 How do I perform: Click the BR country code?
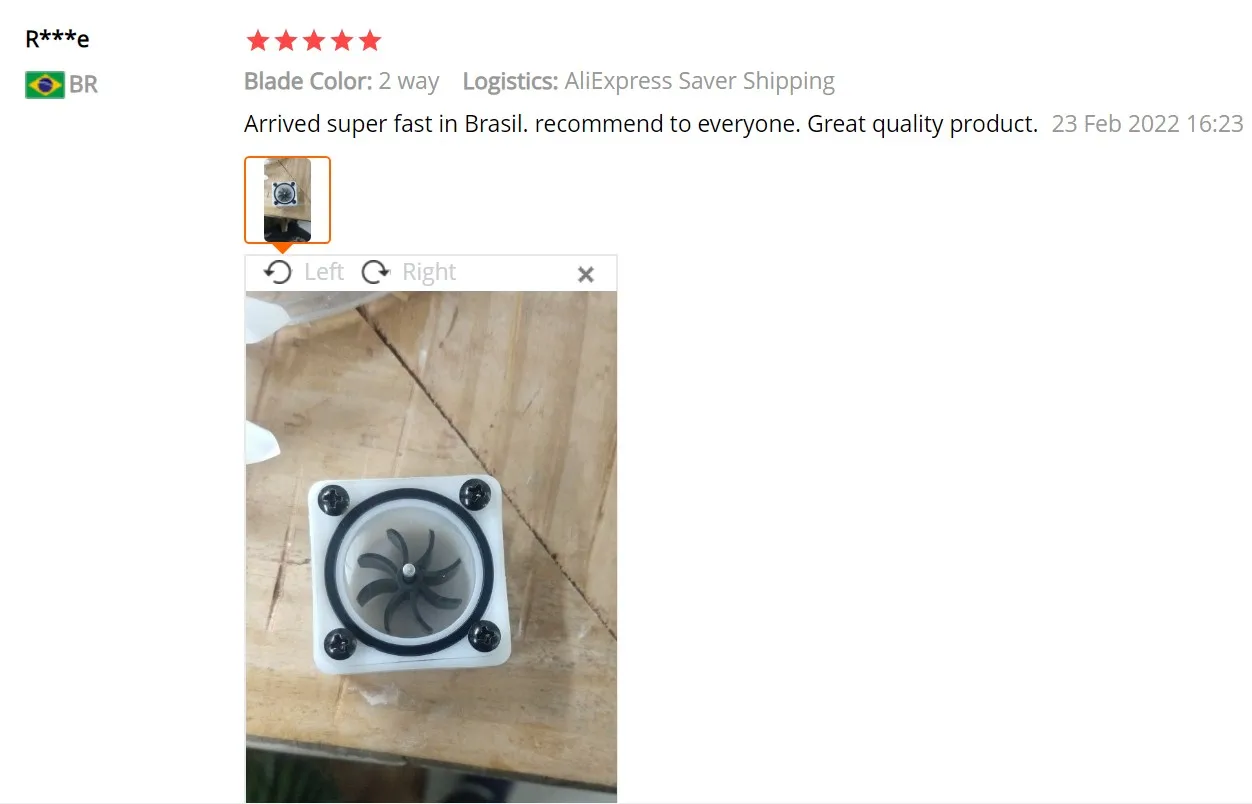tap(83, 85)
